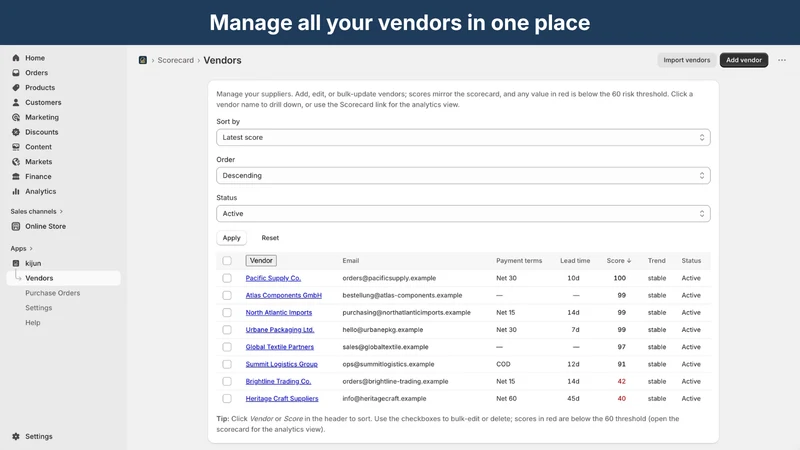Click the Discounts badge icon
The height and width of the screenshot is (450, 800).
tap(16, 132)
